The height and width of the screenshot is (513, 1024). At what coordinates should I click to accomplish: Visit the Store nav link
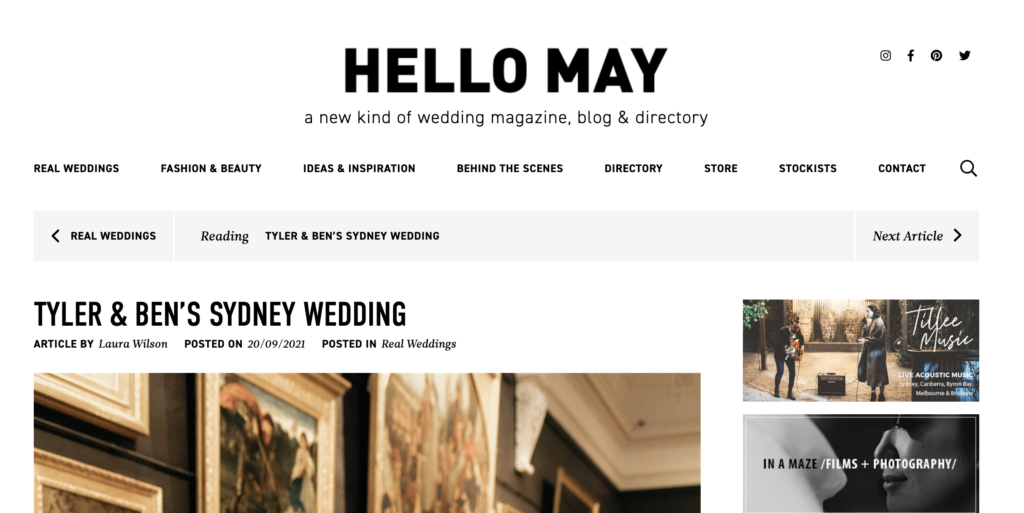coord(721,168)
